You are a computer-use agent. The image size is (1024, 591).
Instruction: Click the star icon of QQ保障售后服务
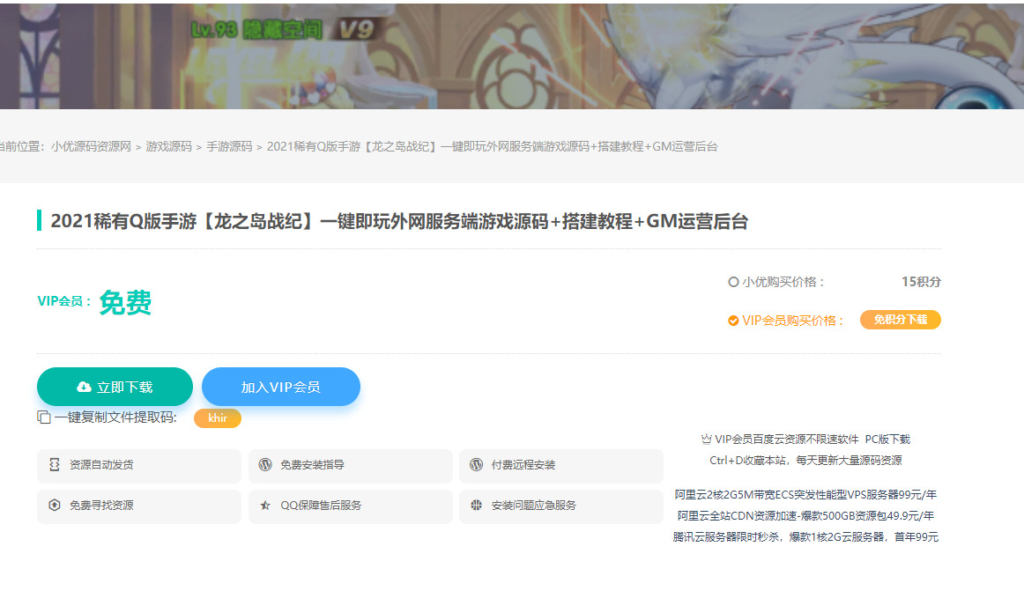click(265, 505)
